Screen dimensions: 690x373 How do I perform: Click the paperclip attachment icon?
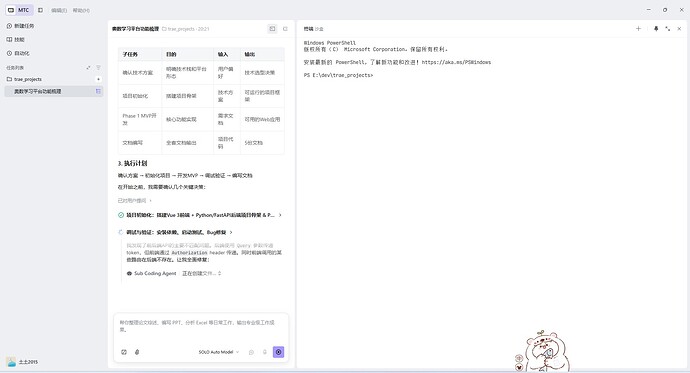pos(137,352)
